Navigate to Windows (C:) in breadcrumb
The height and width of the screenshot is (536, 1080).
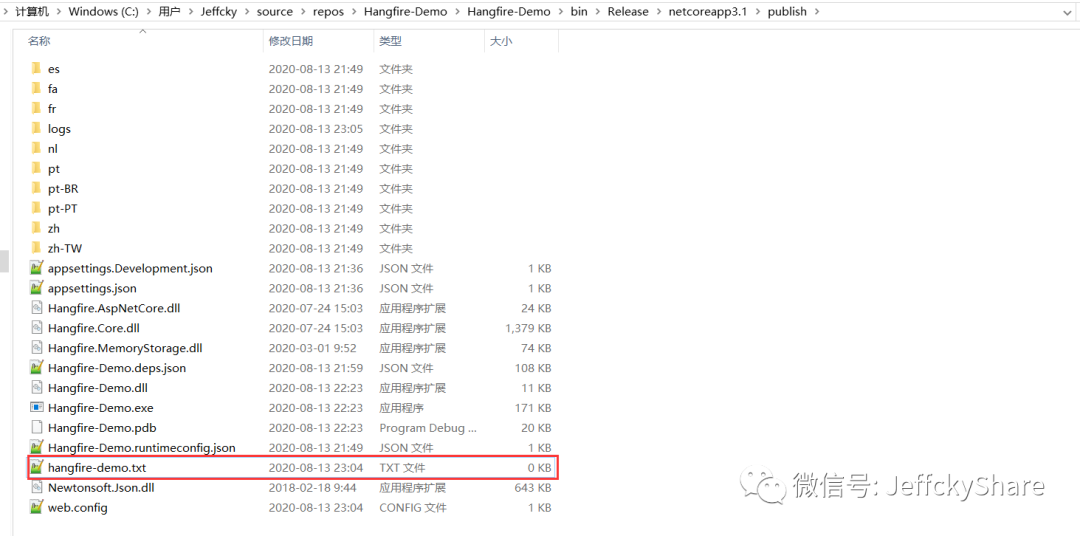point(103,12)
